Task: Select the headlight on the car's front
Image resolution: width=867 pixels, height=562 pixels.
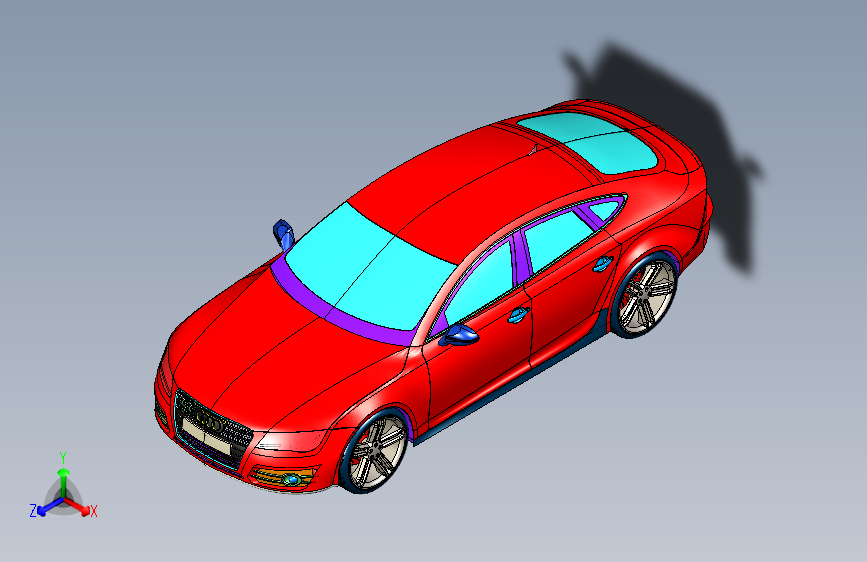Action: (x=292, y=441)
